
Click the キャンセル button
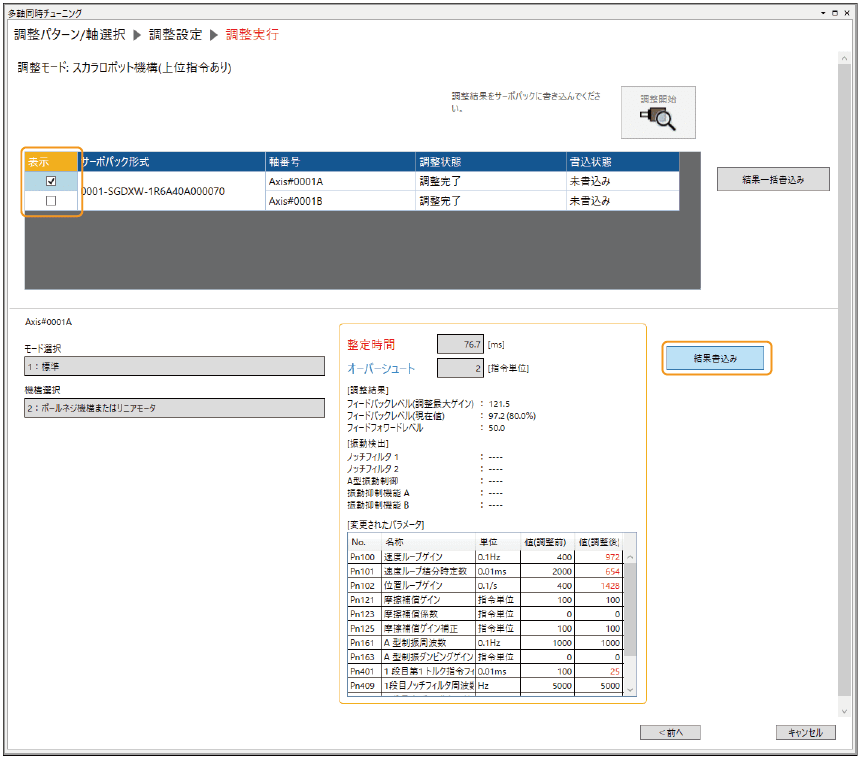pyautogui.click(x=805, y=732)
